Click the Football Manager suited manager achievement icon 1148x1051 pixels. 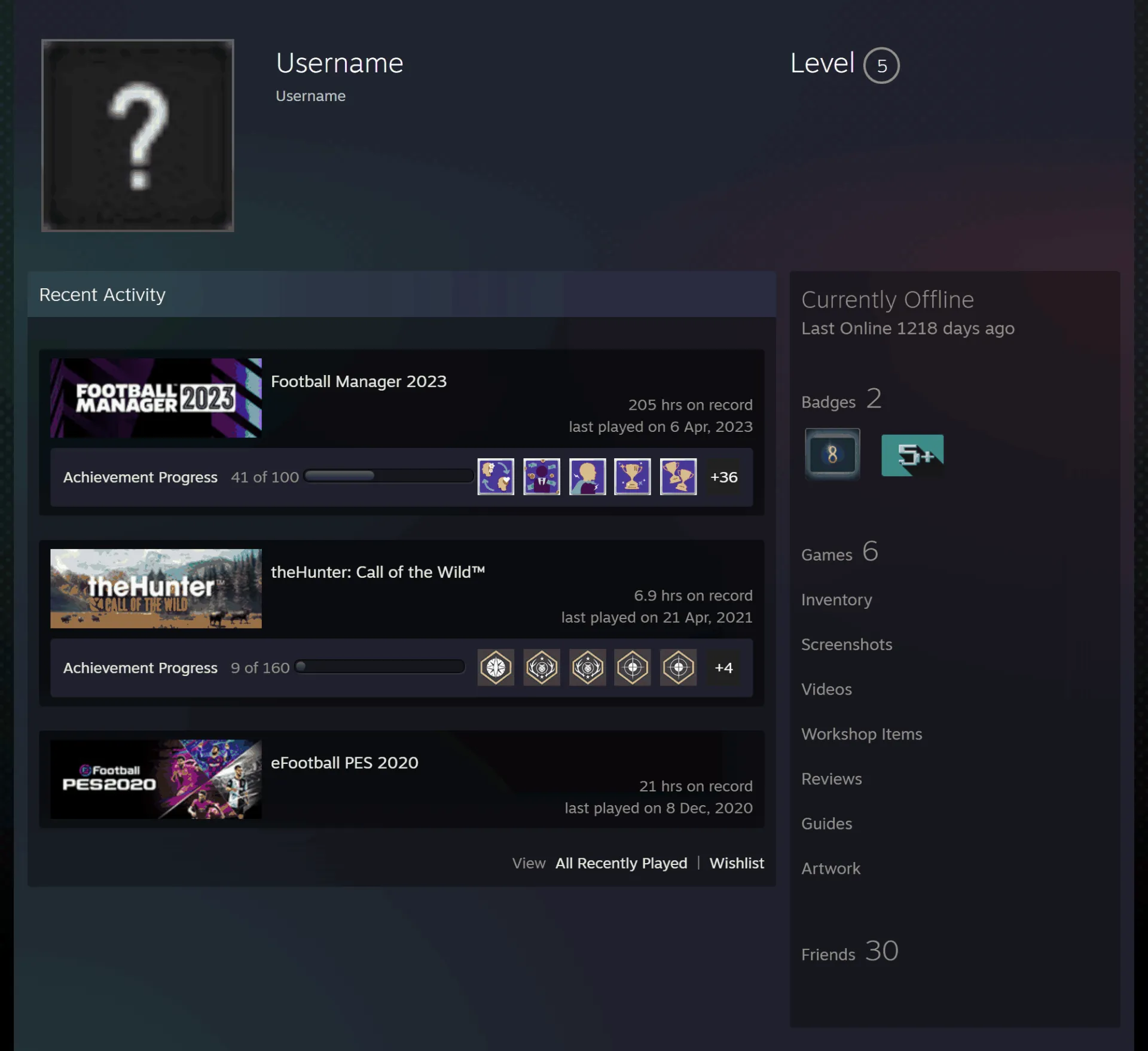(x=542, y=477)
